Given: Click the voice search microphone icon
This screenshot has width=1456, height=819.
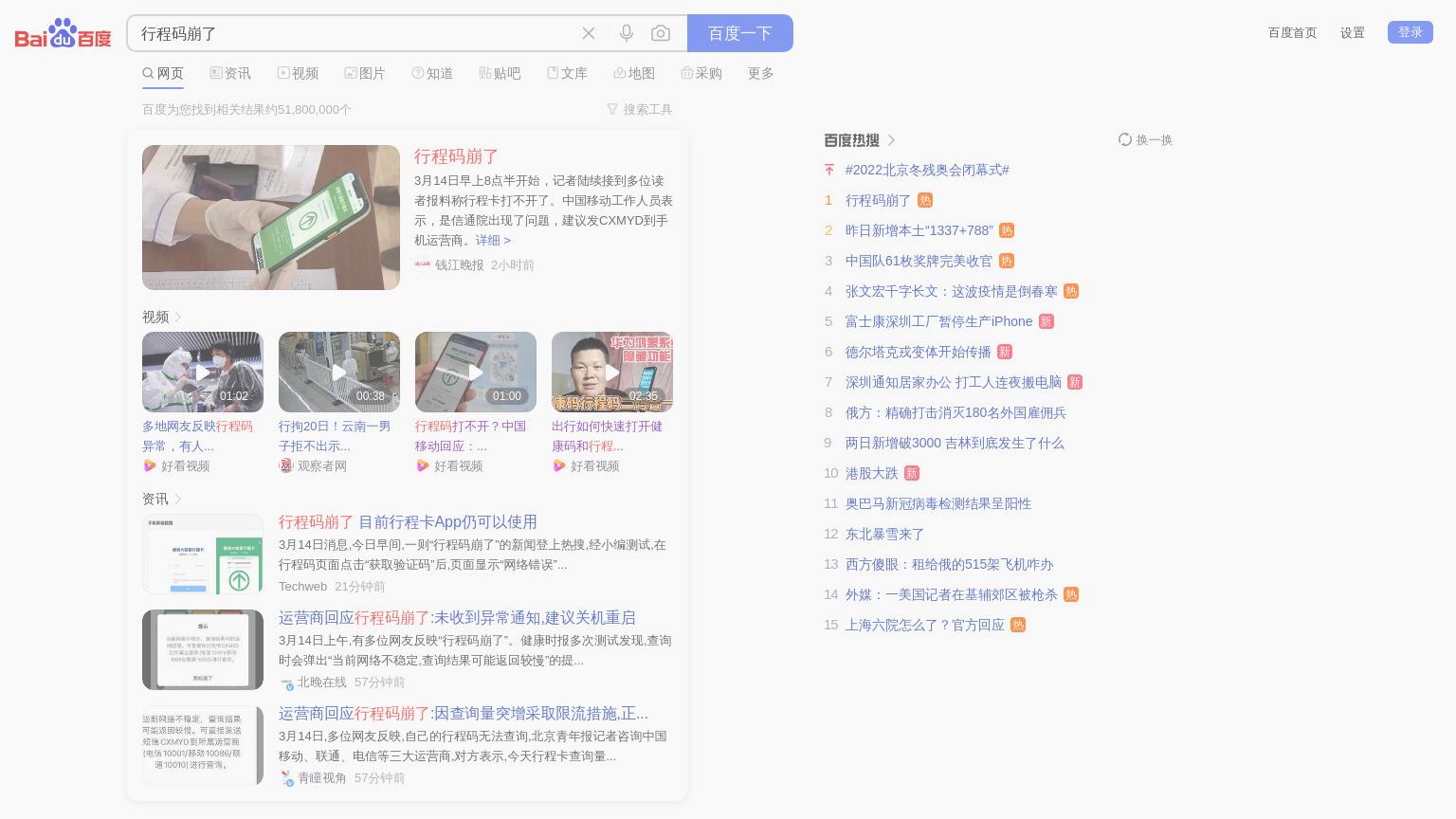Looking at the screenshot, I should 627,33.
